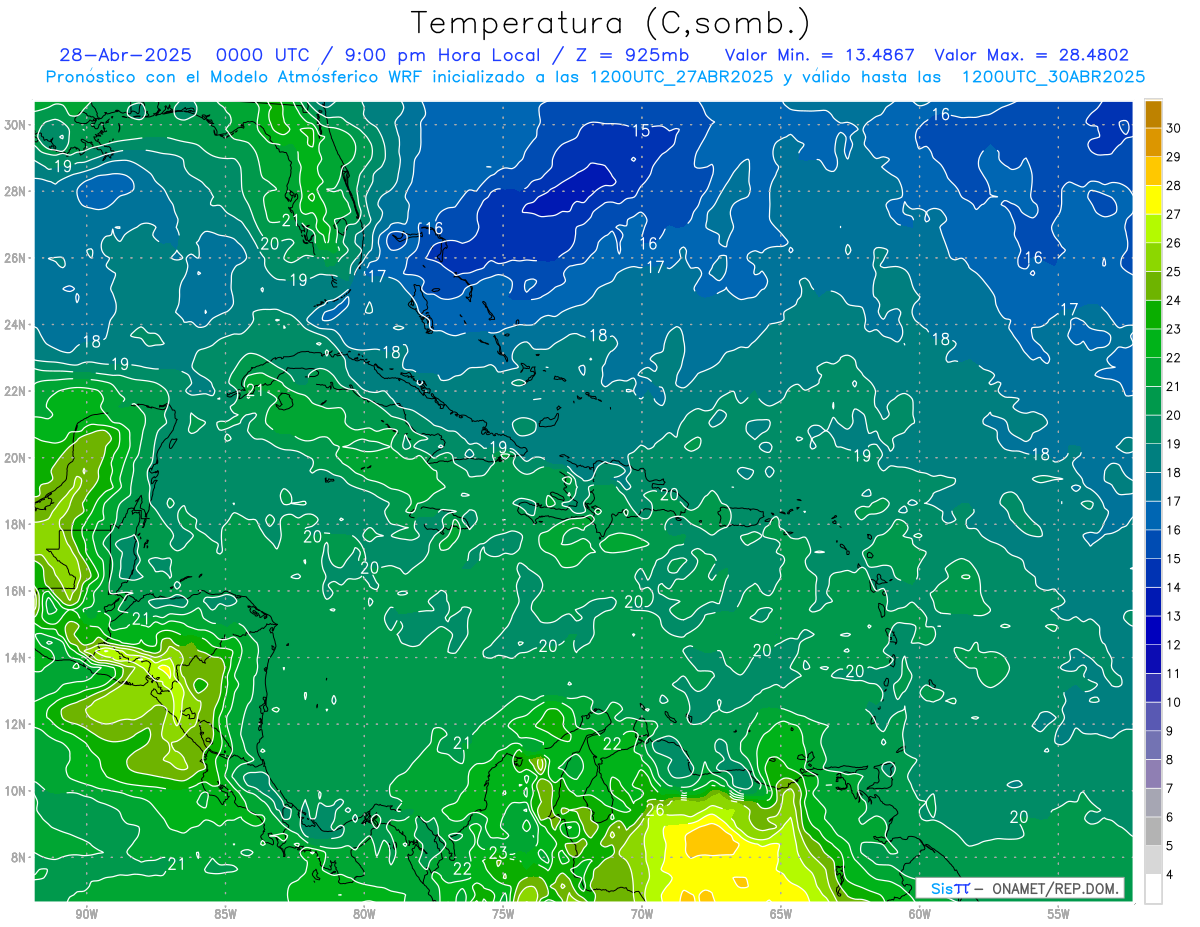
Task: Click the "24N" latitude axis label
Action: coord(16,325)
